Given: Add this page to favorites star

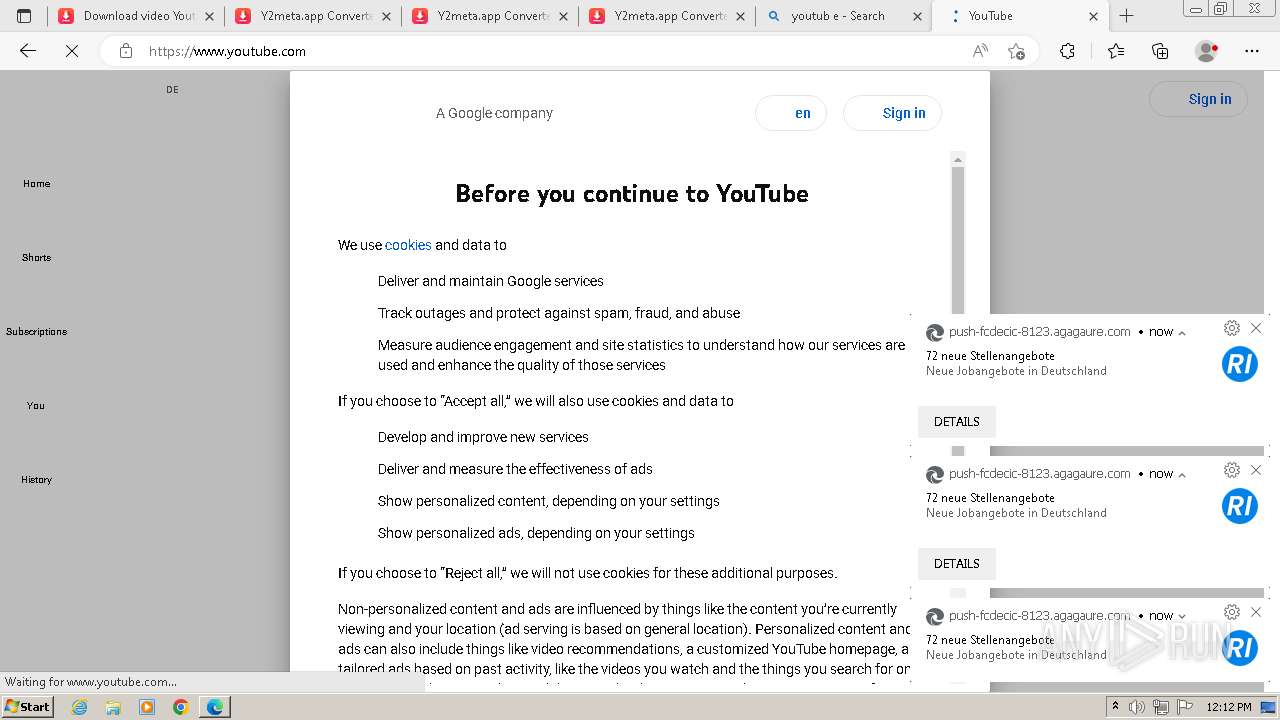Looking at the screenshot, I should (x=1016, y=51).
